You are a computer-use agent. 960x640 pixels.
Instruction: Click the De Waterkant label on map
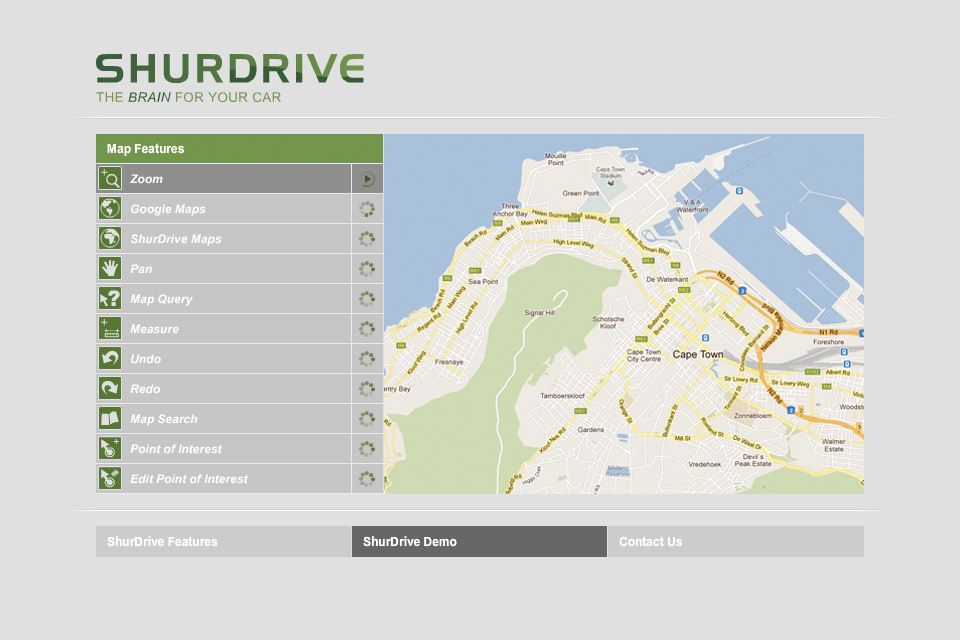[667, 279]
